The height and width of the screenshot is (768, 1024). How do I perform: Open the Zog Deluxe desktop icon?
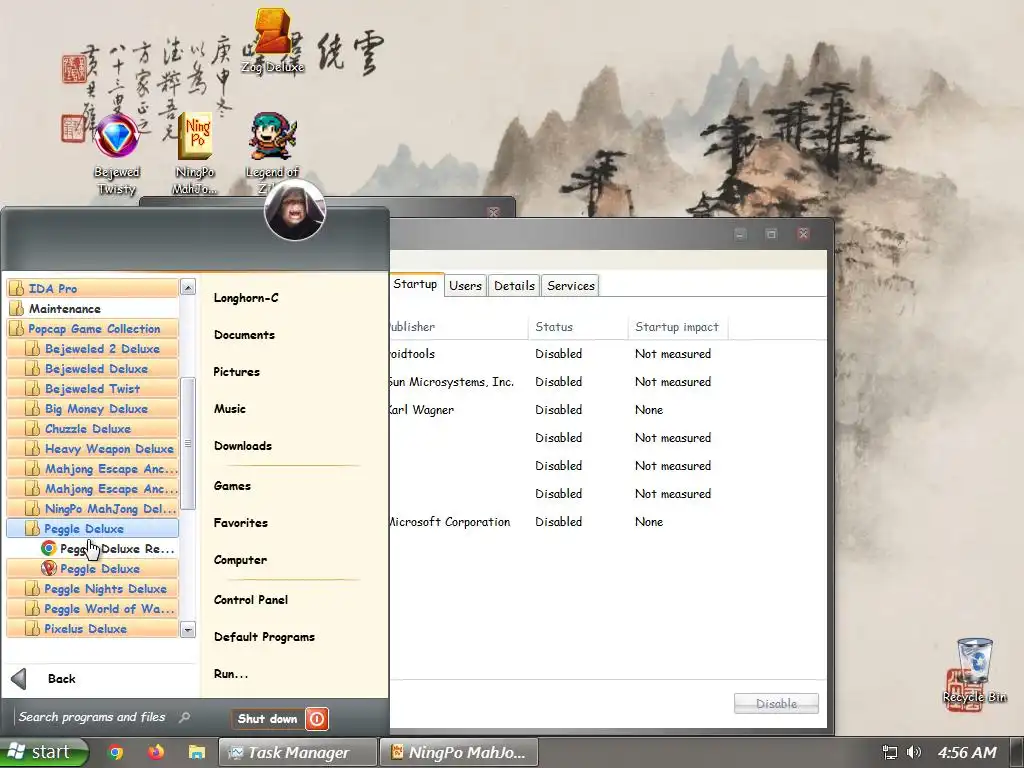(x=272, y=40)
